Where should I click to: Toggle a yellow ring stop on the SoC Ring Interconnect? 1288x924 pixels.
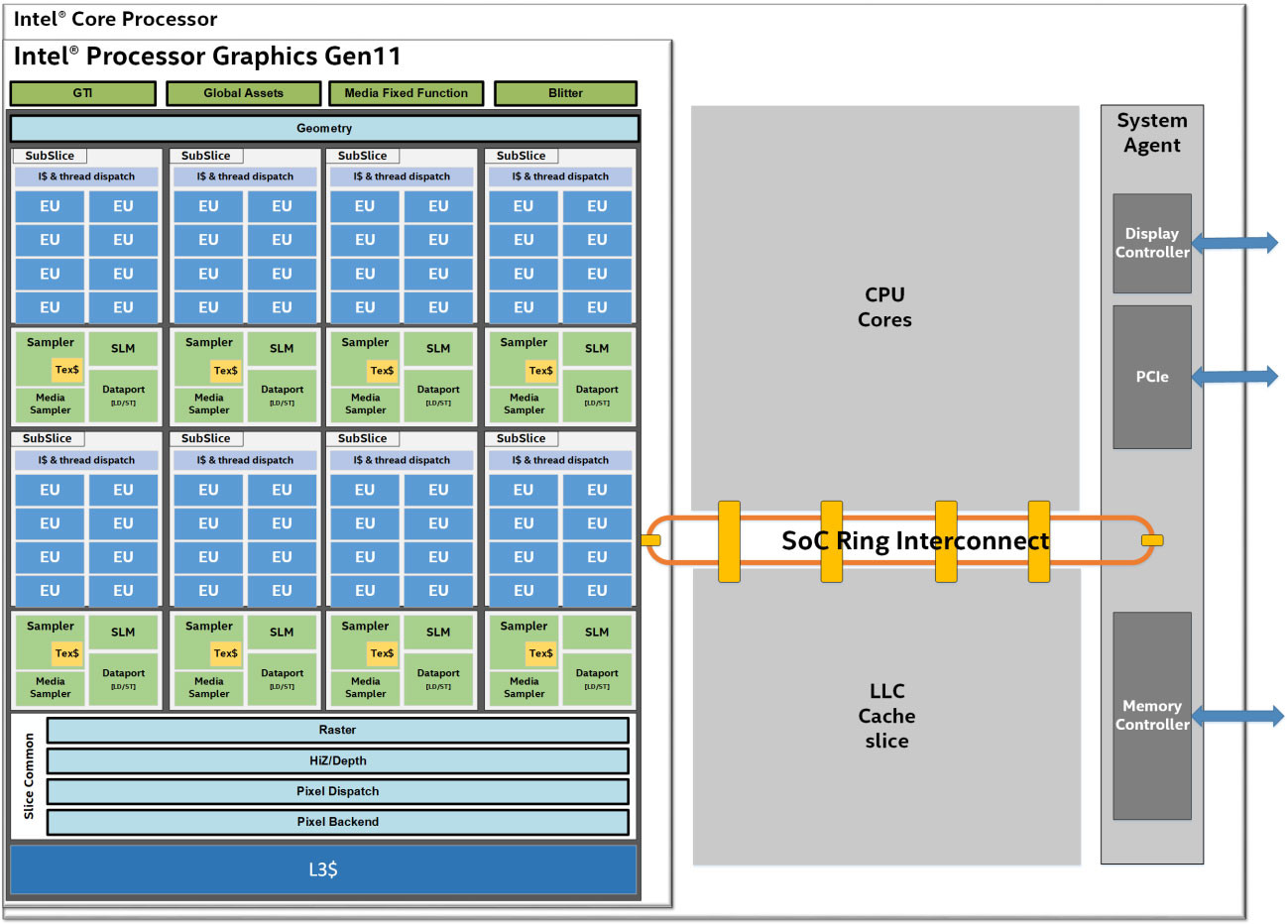click(x=731, y=541)
